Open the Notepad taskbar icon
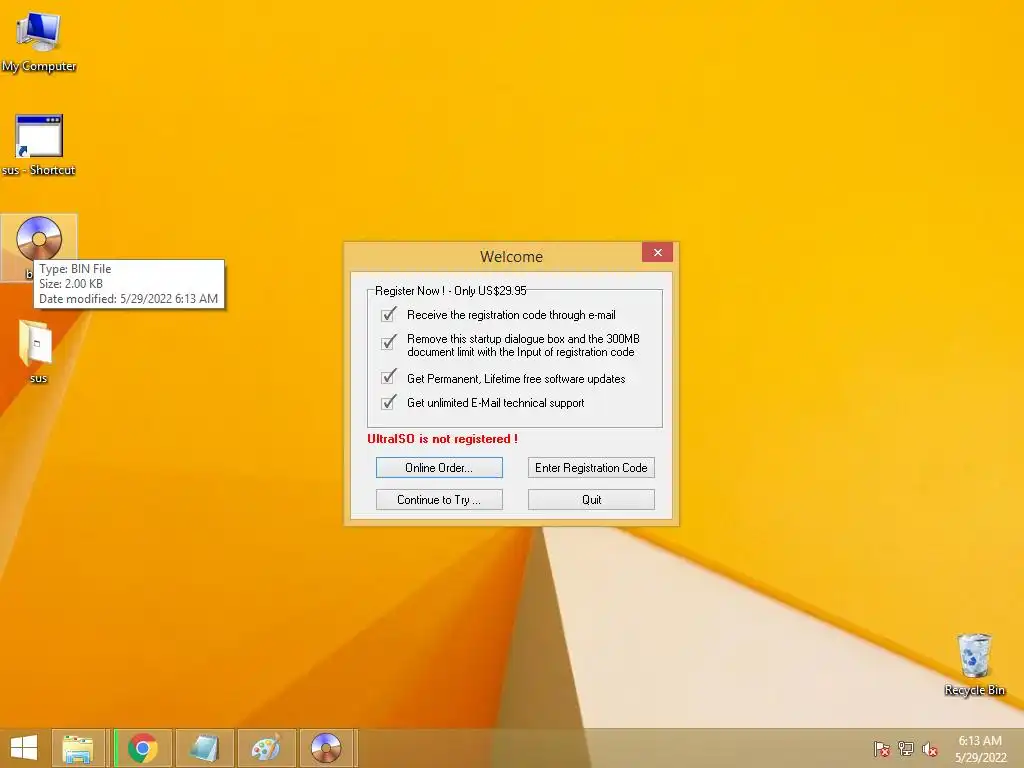Image resolution: width=1024 pixels, height=768 pixels. (x=204, y=748)
